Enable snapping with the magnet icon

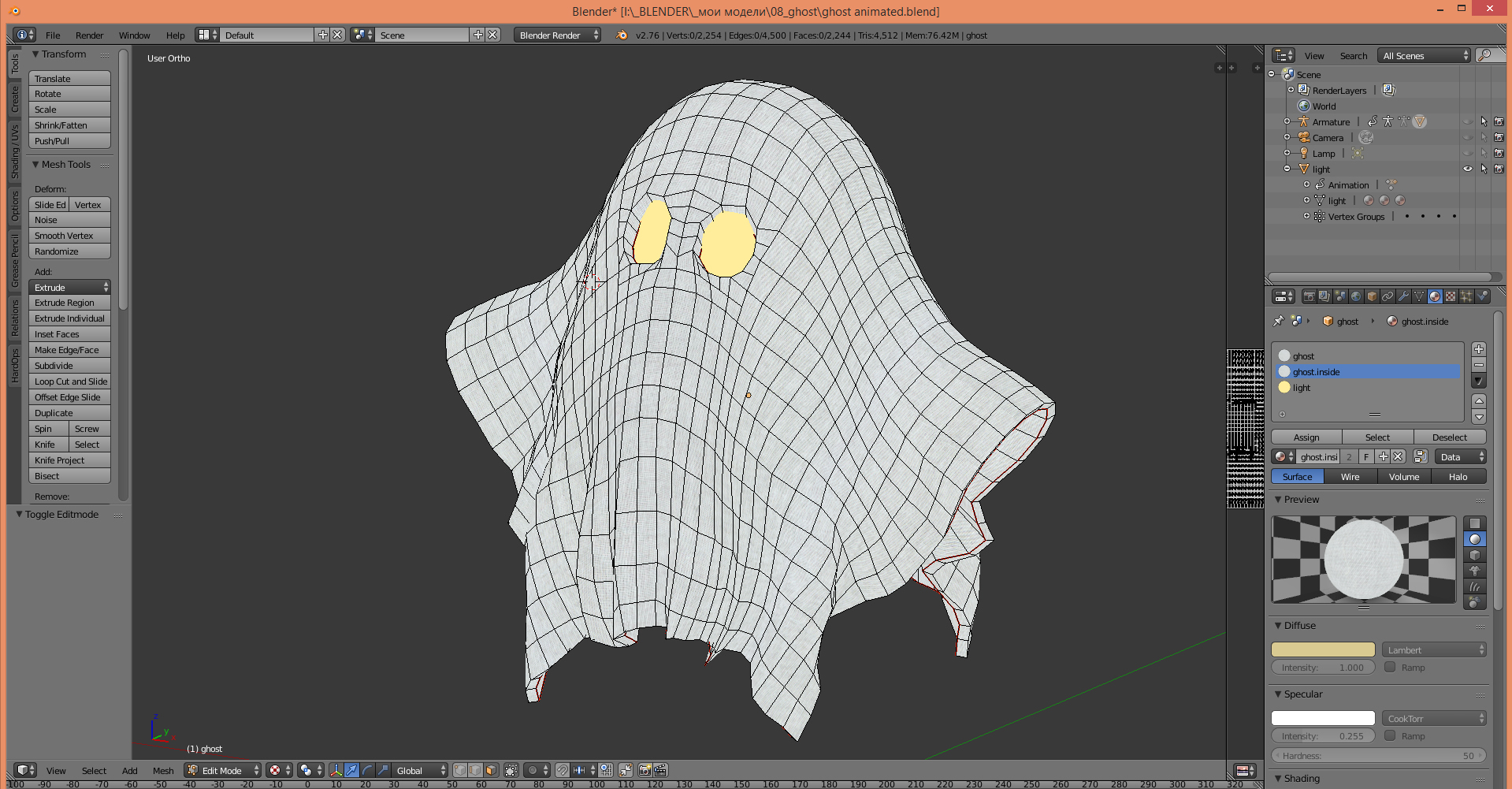(561, 770)
